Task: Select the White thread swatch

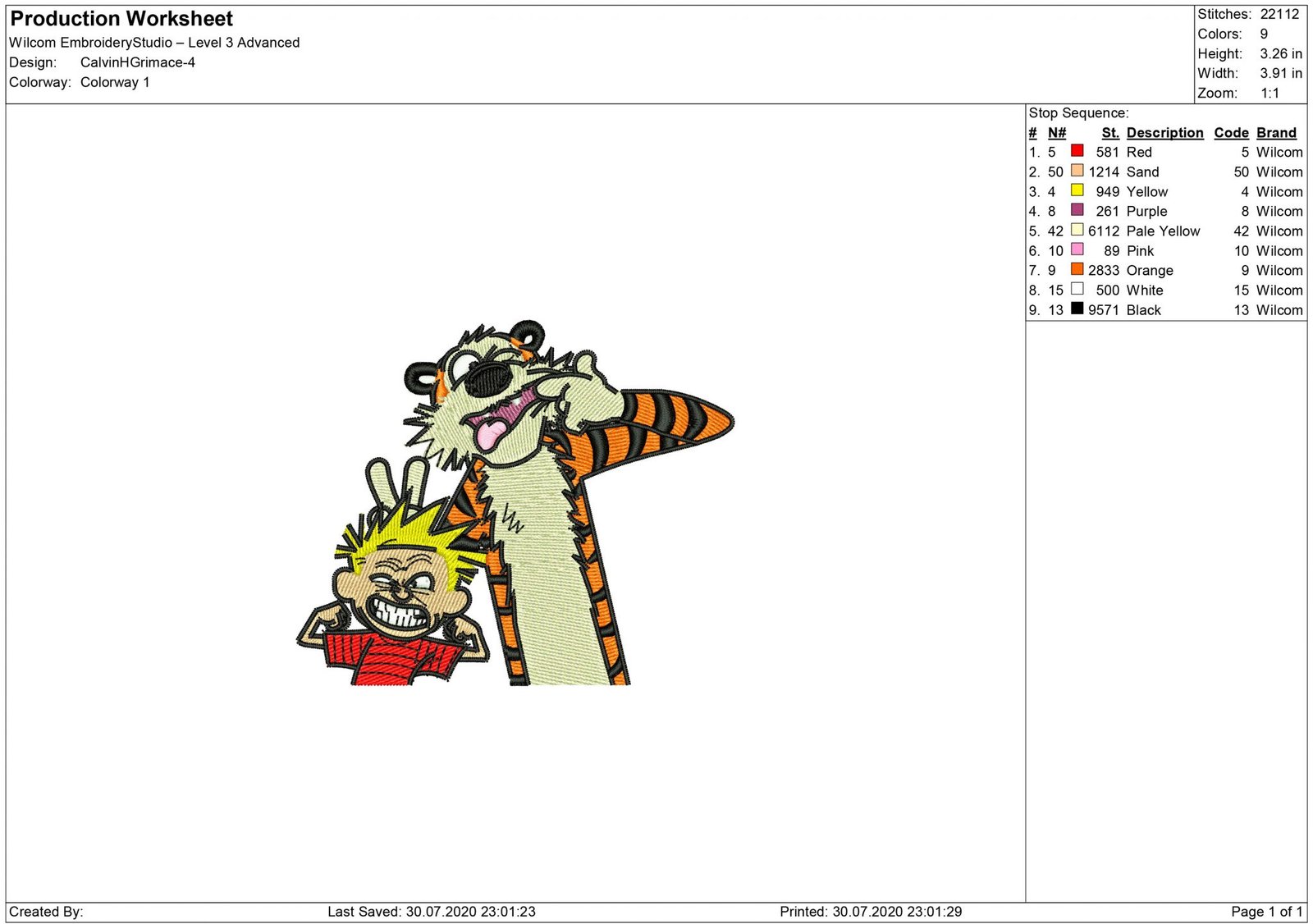Action: 1077,290
